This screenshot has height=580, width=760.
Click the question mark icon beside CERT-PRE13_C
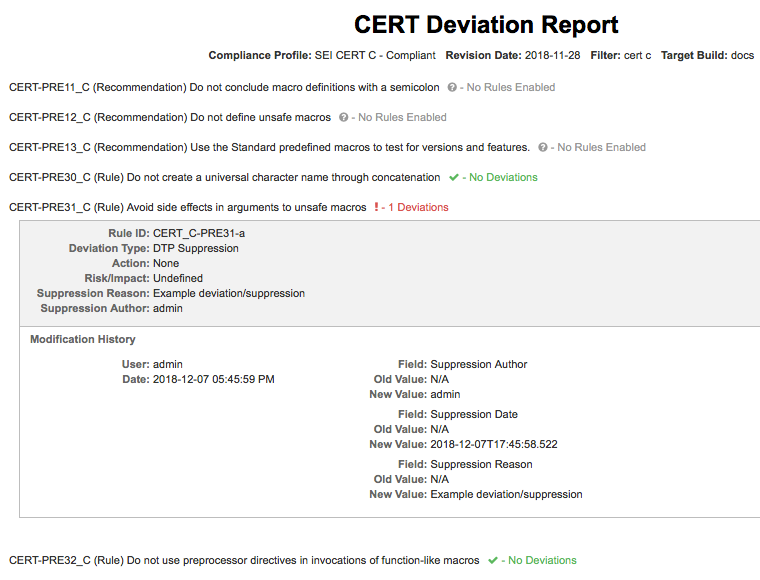[x=543, y=147]
